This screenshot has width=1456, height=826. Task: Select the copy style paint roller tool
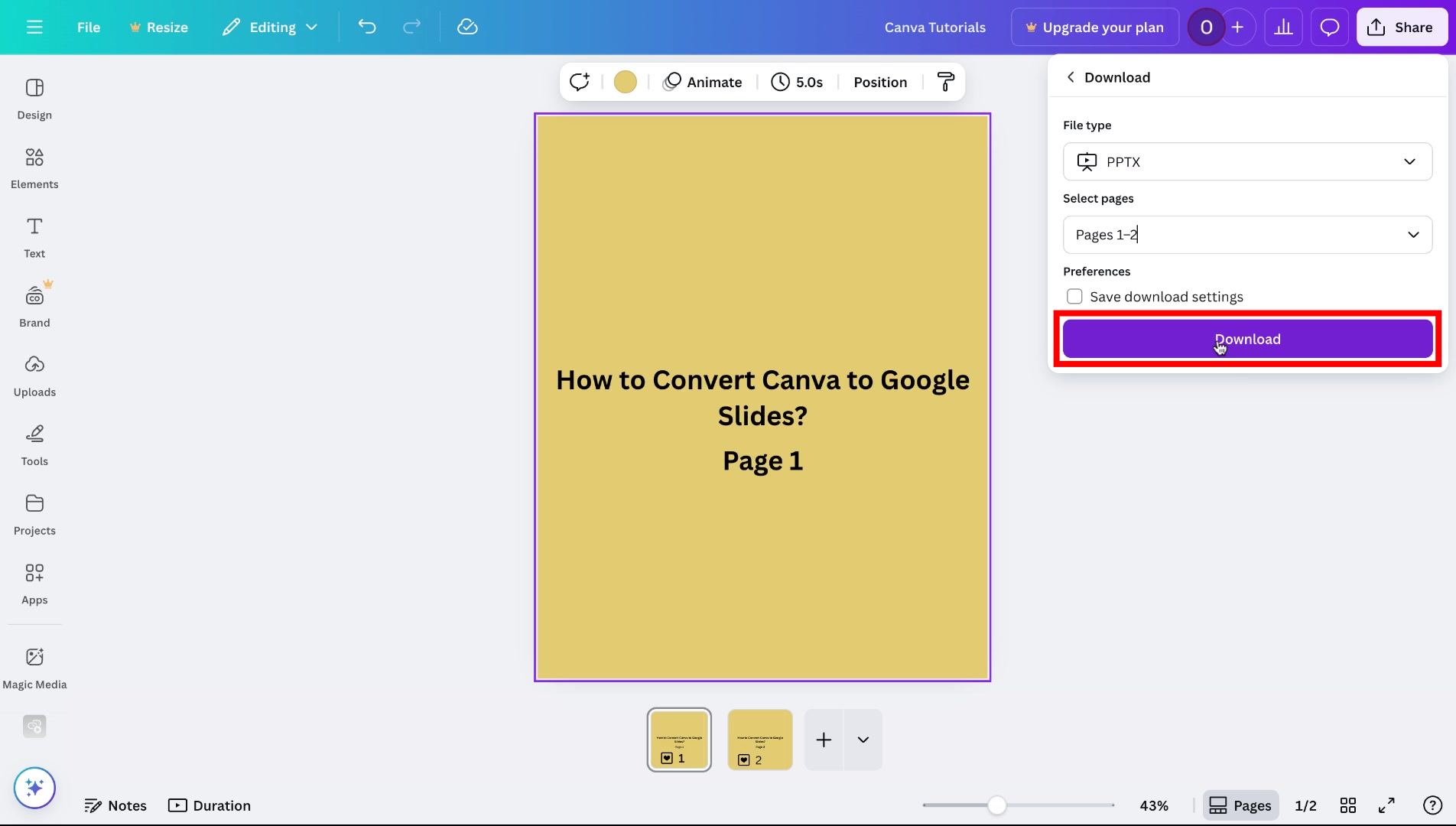(x=945, y=82)
